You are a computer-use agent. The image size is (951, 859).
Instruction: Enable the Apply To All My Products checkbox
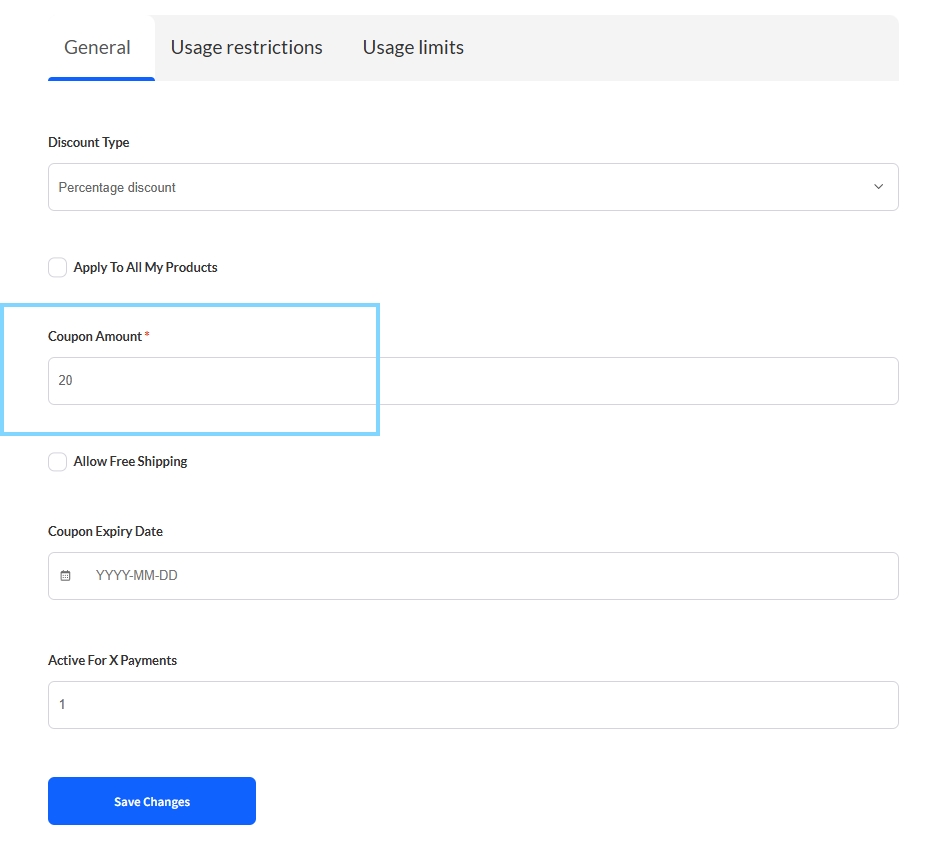pos(58,267)
